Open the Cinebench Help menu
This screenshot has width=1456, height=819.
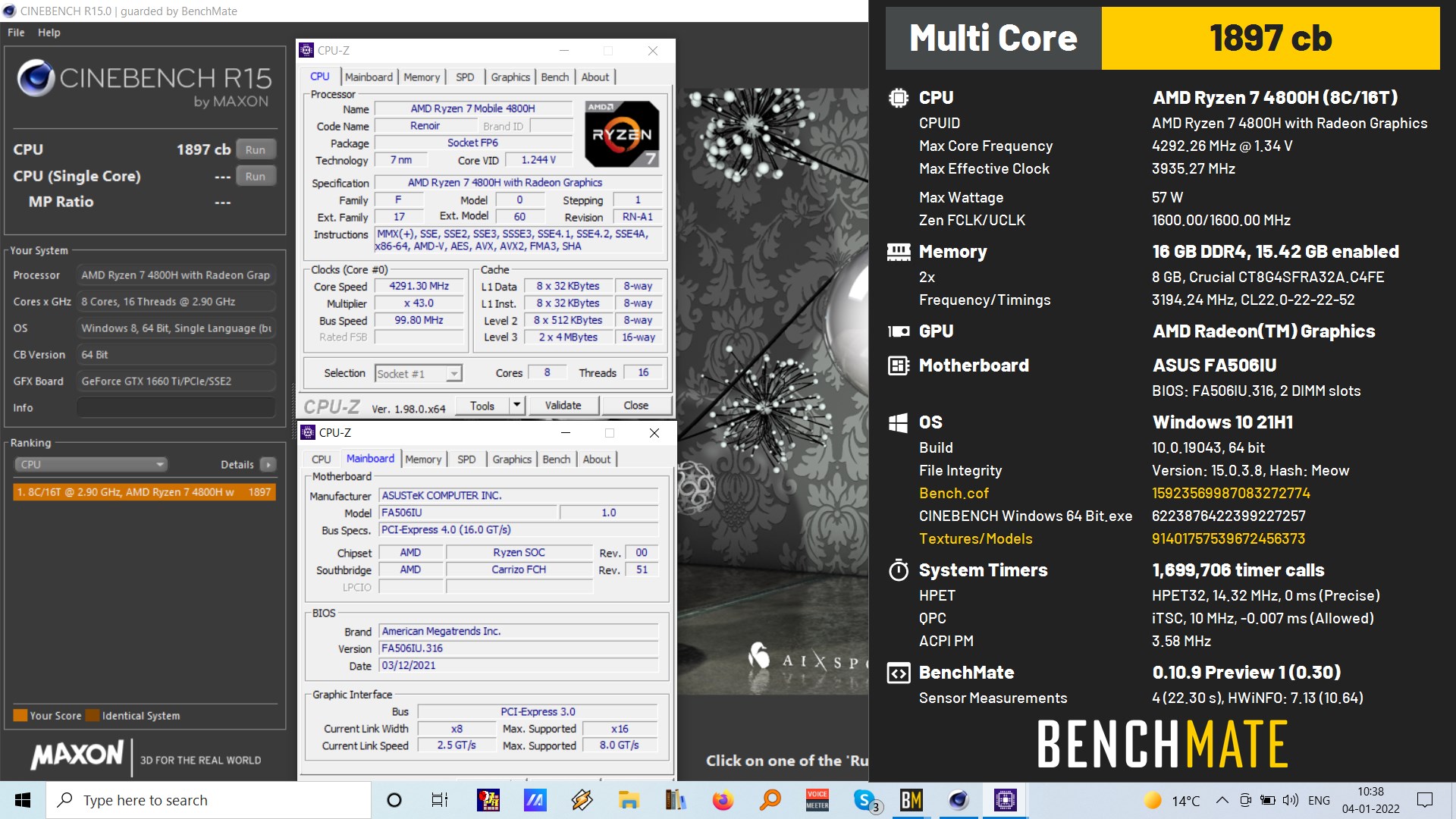tap(49, 33)
